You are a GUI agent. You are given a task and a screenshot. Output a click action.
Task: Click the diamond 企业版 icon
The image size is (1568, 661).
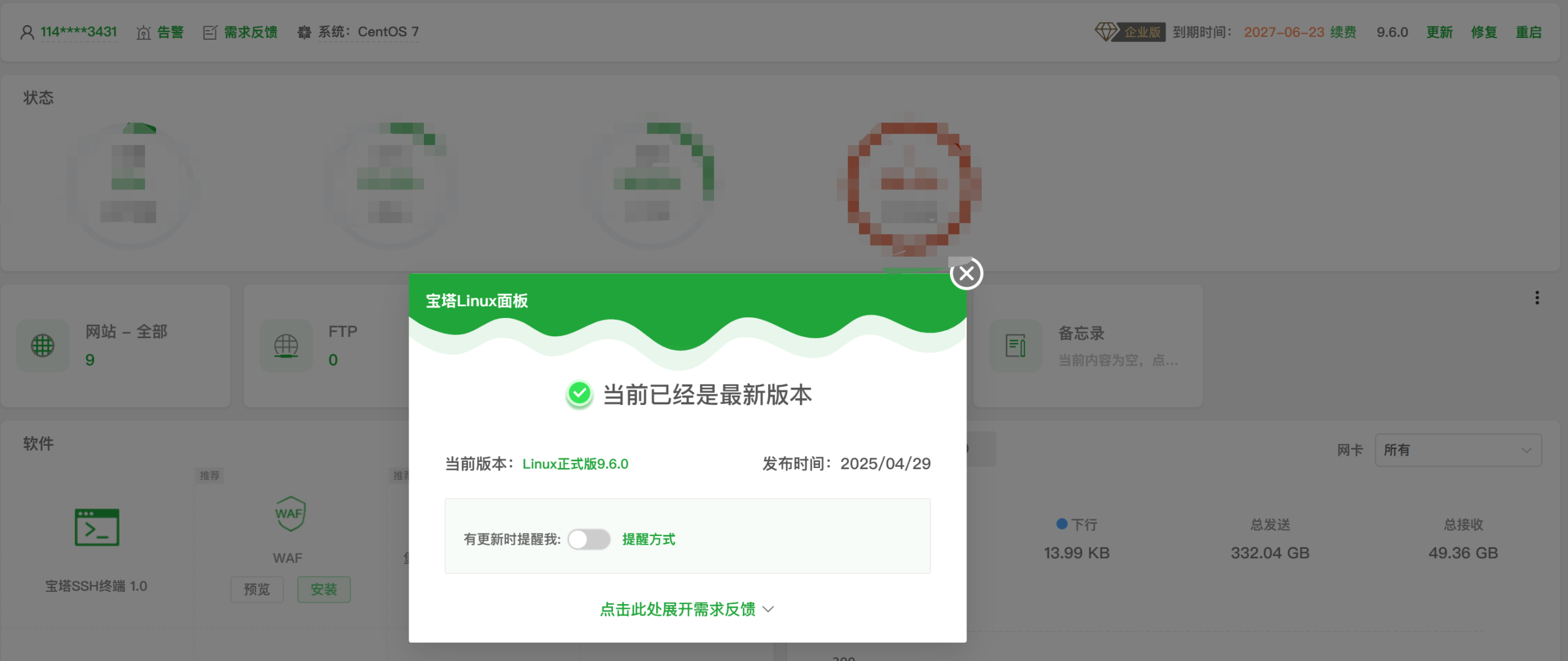pos(1106,31)
